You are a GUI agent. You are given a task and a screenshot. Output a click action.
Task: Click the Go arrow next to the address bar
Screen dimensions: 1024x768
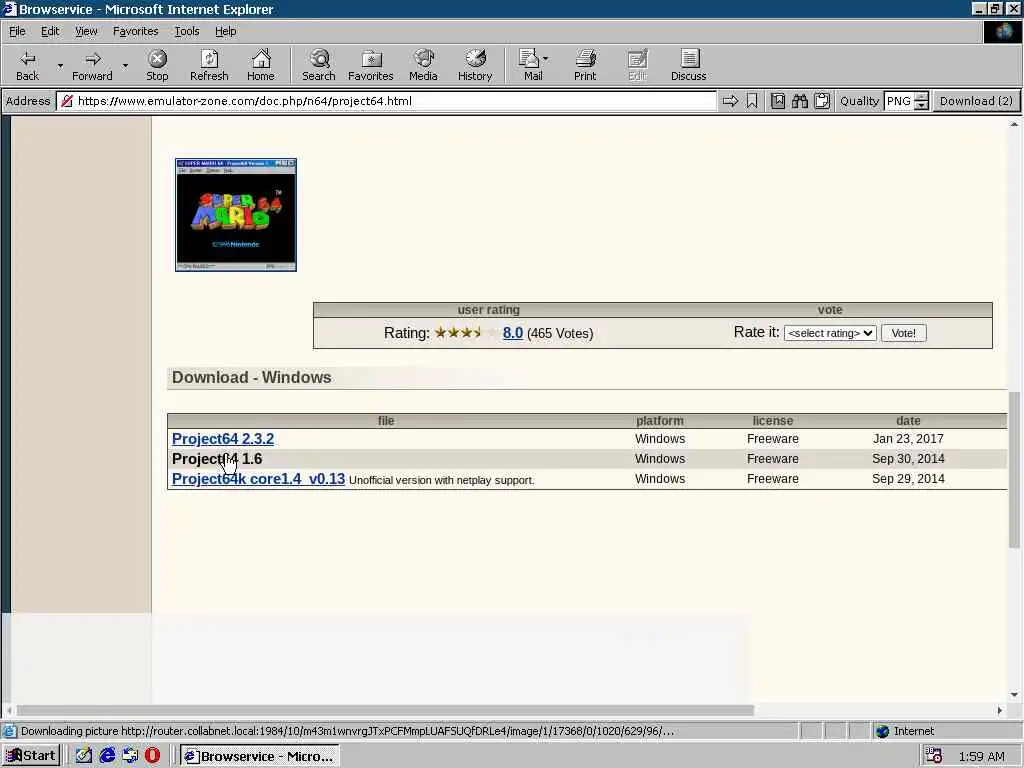pyautogui.click(x=730, y=101)
